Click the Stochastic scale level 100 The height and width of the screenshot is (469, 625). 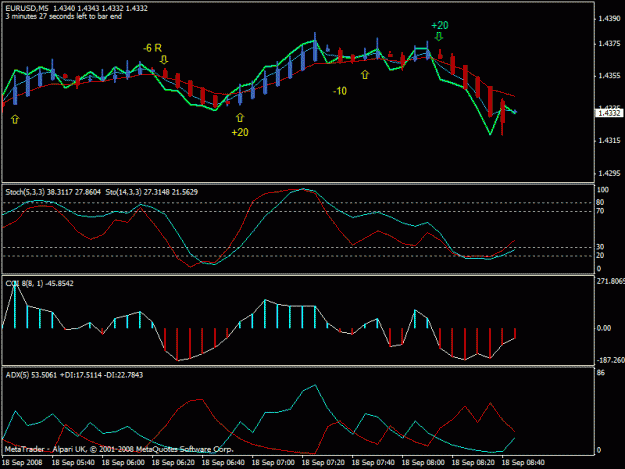(x=603, y=190)
